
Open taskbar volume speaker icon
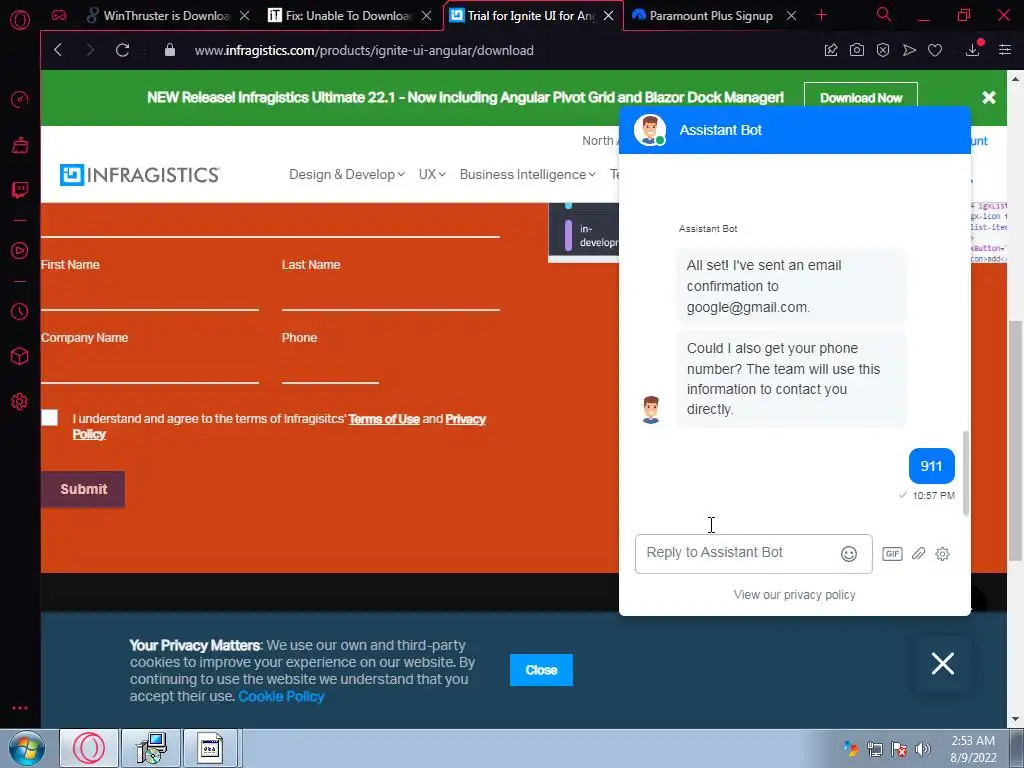point(922,749)
